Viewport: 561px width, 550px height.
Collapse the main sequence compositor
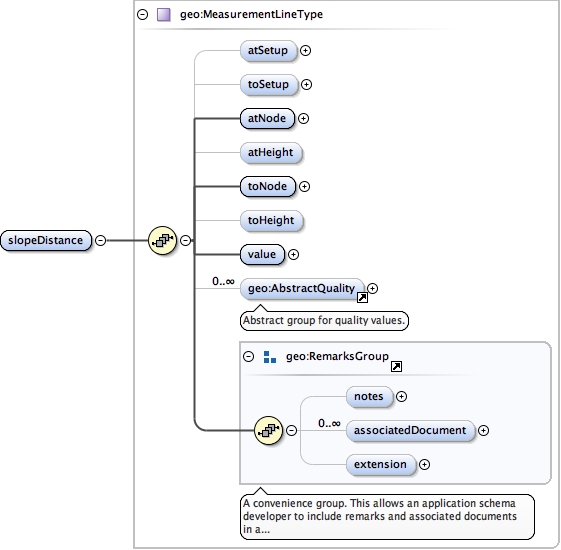185,240
